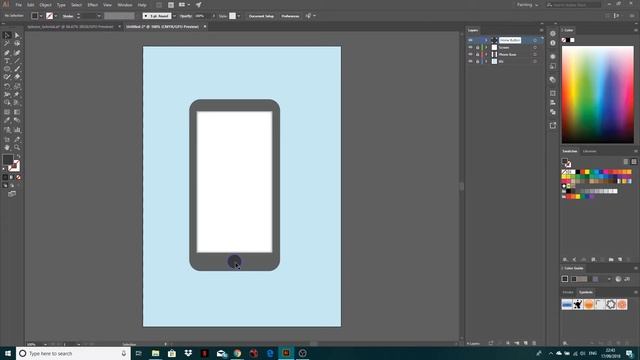This screenshot has width=640, height=360.
Task: Select the Direct Selection tool
Action: (x=17, y=36)
